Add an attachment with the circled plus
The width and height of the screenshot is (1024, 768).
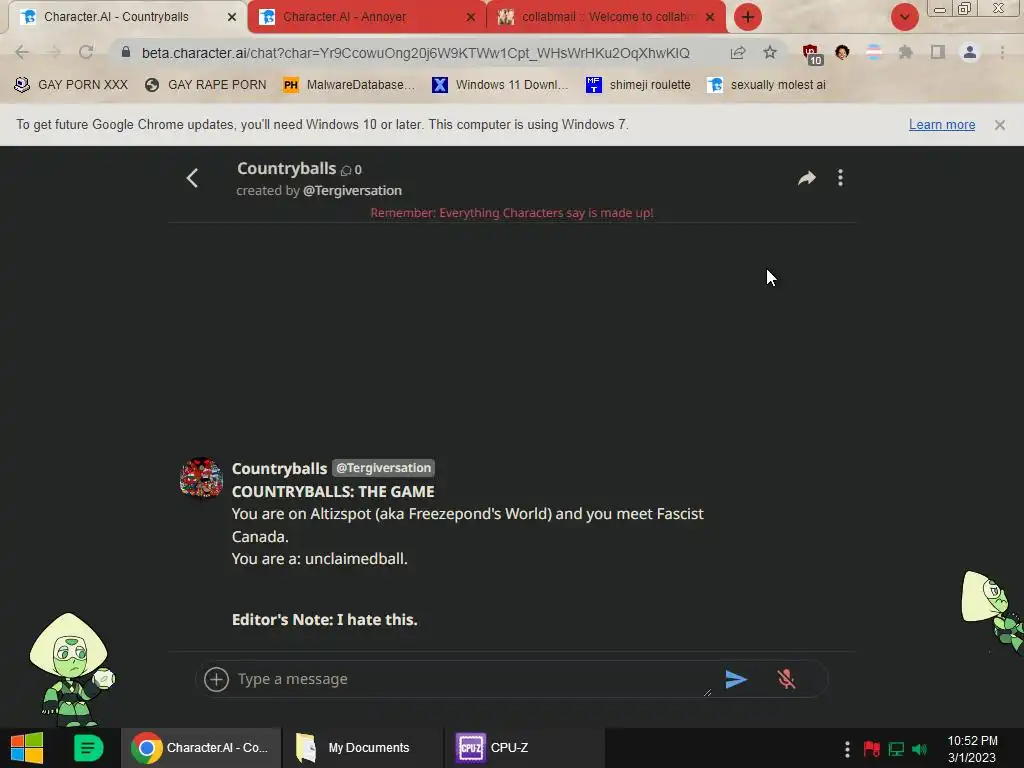pyautogui.click(x=216, y=679)
